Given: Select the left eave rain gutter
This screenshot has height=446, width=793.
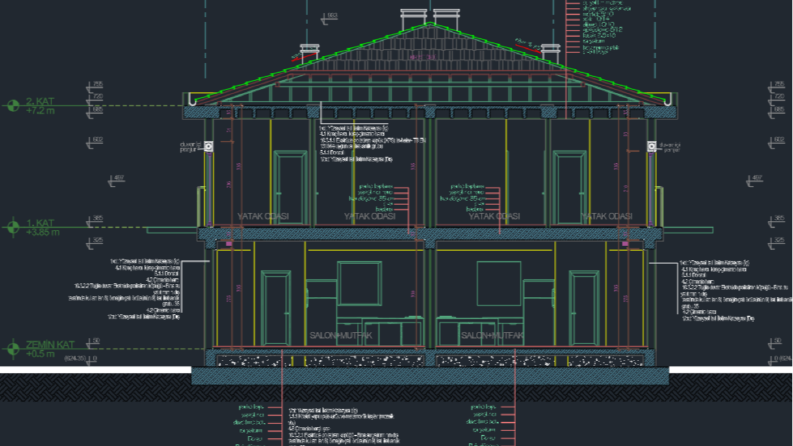Looking at the screenshot, I should [192, 100].
